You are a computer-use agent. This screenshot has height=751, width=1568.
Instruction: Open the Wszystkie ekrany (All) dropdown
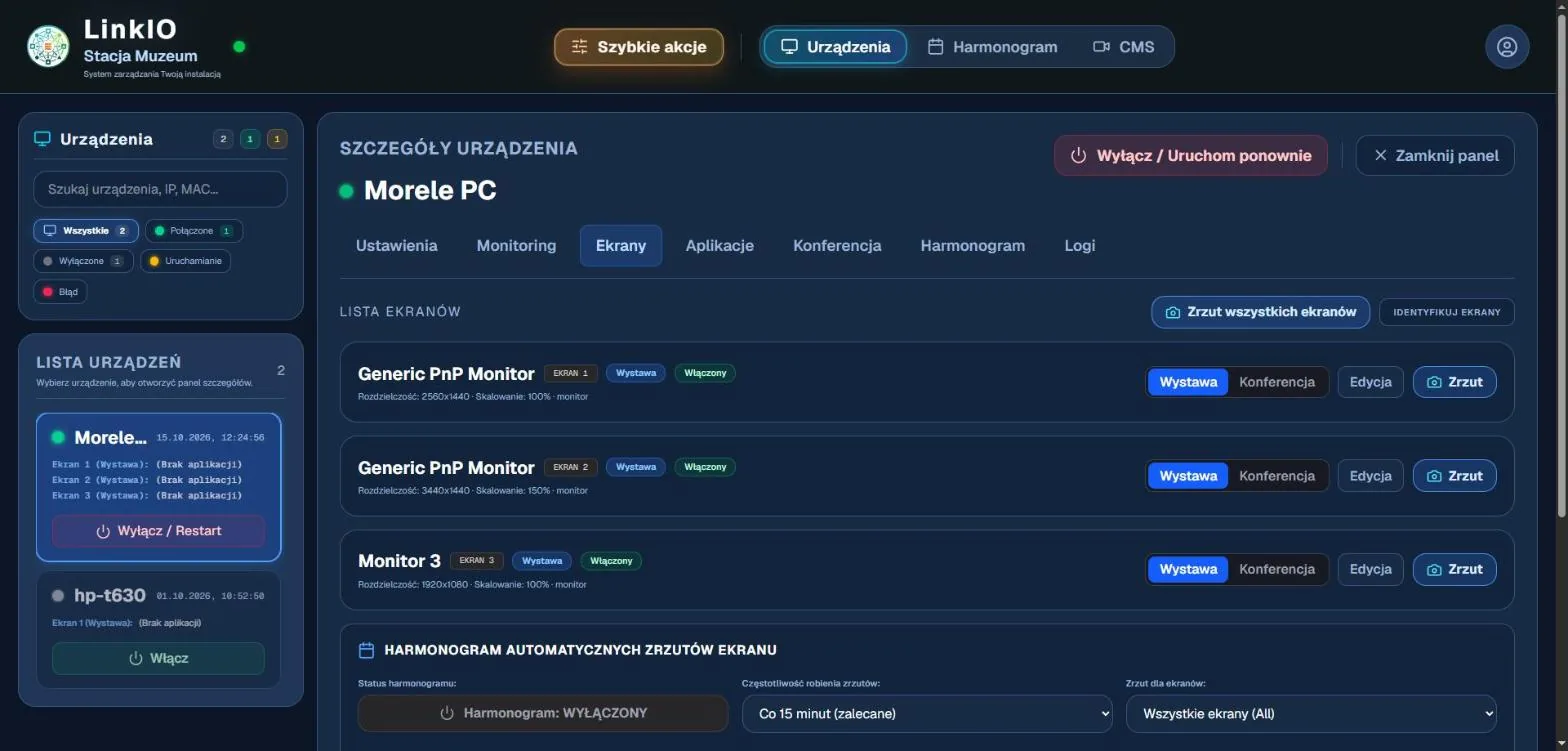(1311, 713)
